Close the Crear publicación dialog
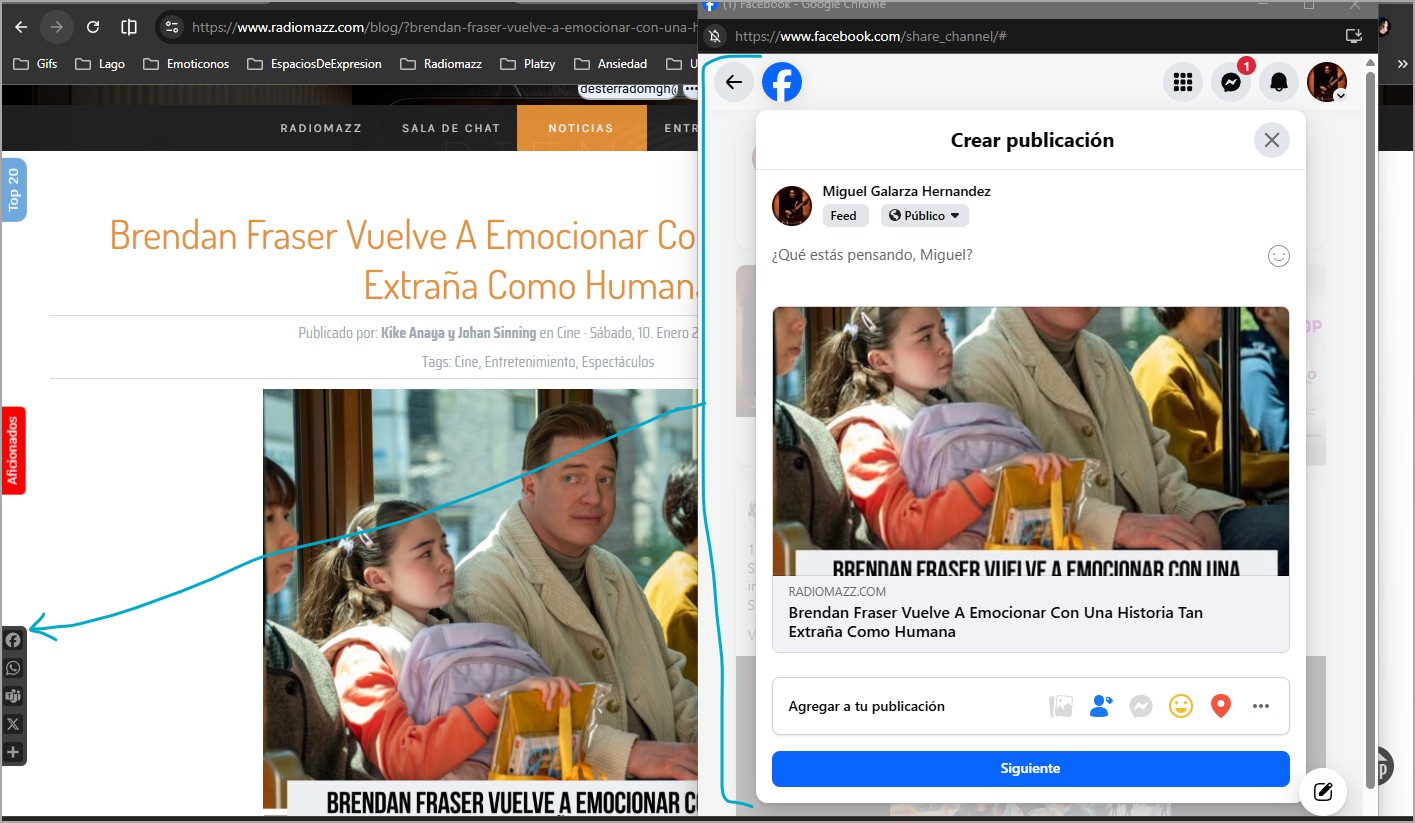 point(1271,140)
